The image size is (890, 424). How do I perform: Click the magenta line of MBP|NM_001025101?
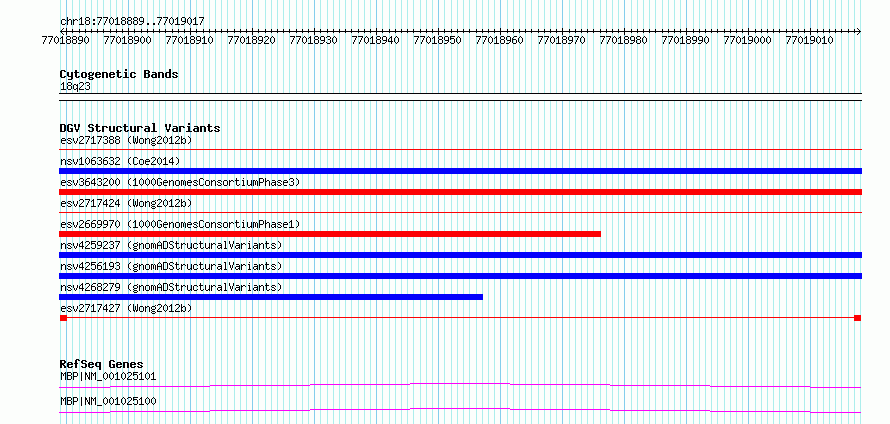pyautogui.click(x=460, y=385)
